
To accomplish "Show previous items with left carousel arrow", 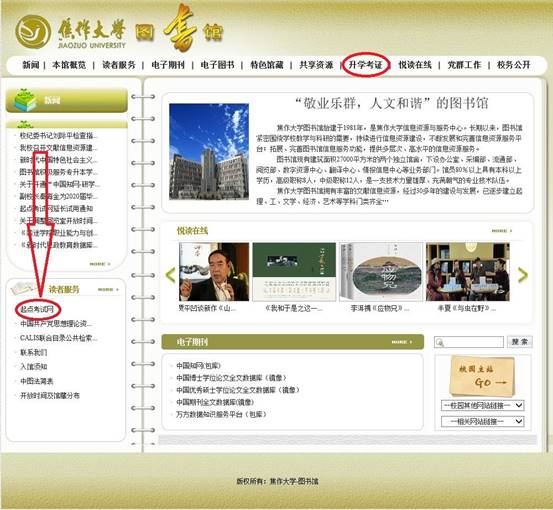I will tap(171, 275).
